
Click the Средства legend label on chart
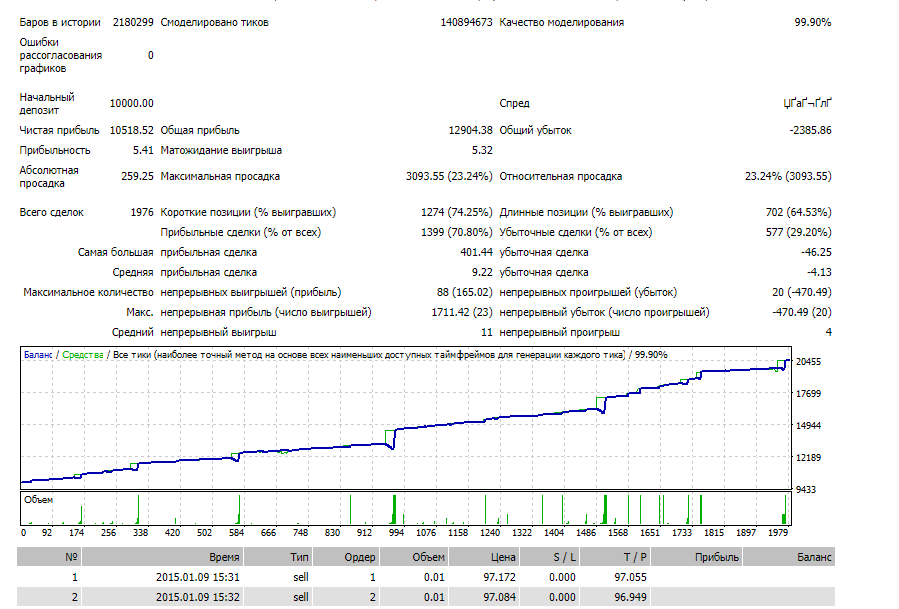(83, 355)
